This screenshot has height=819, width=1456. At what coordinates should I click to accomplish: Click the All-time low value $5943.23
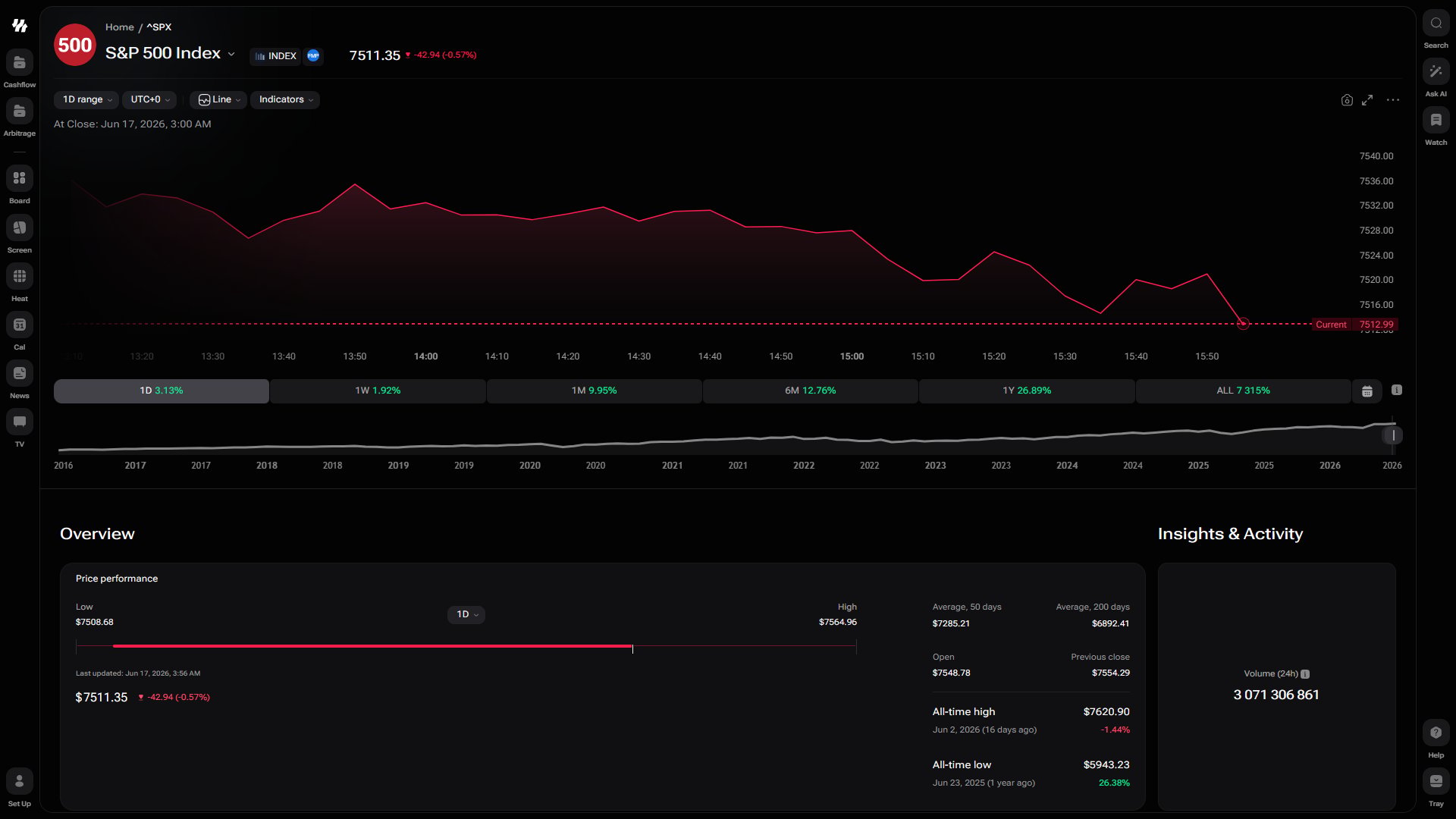1106,764
